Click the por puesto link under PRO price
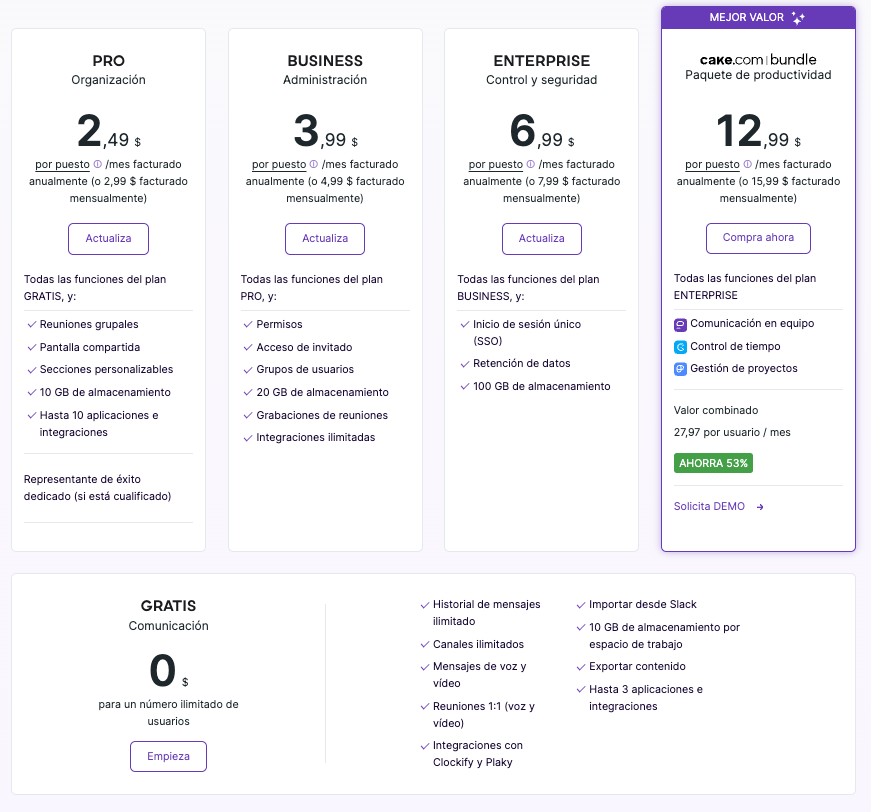Screen dimensions: 871x812 (x=62, y=164)
